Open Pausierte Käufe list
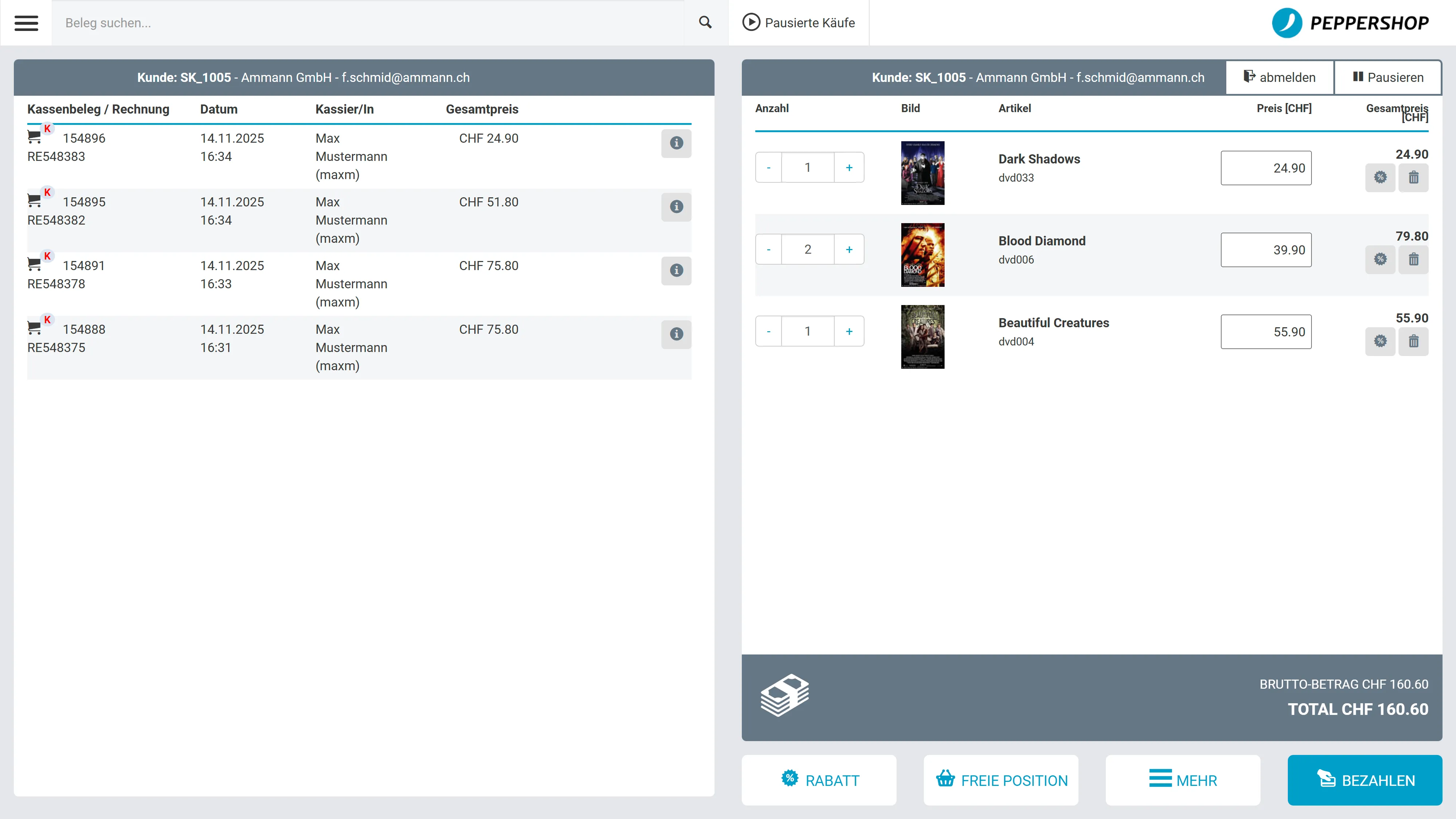The height and width of the screenshot is (819, 1456). coord(798,23)
